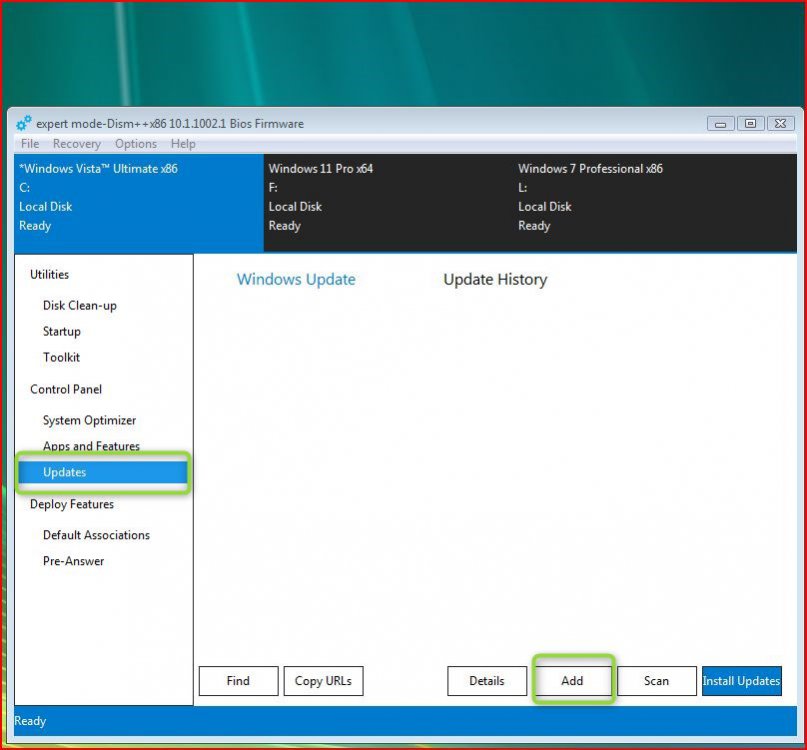Open the Help menu
This screenshot has width=807, height=750.
(x=183, y=144)
